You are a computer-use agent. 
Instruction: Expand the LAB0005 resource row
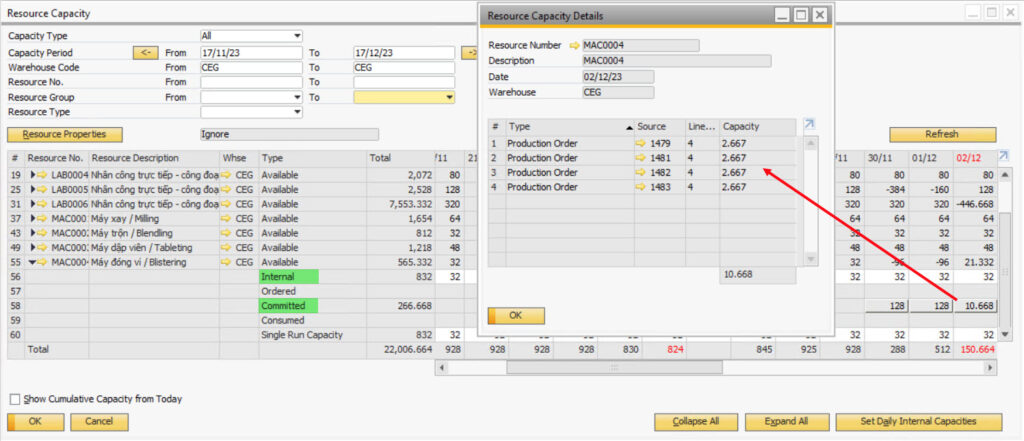pyautogui.click(x=32, y=189)
